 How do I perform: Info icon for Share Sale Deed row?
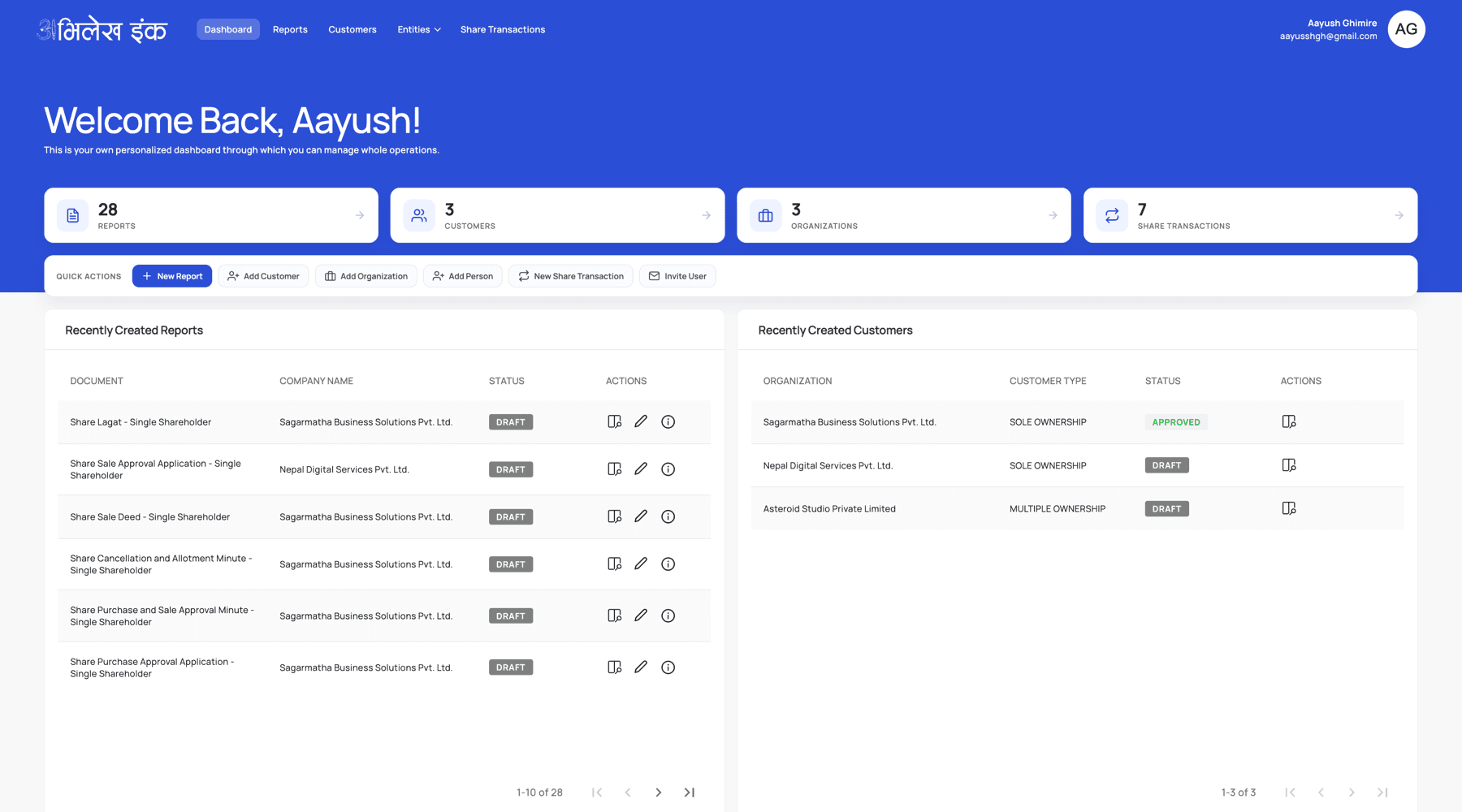click(668, 516)
